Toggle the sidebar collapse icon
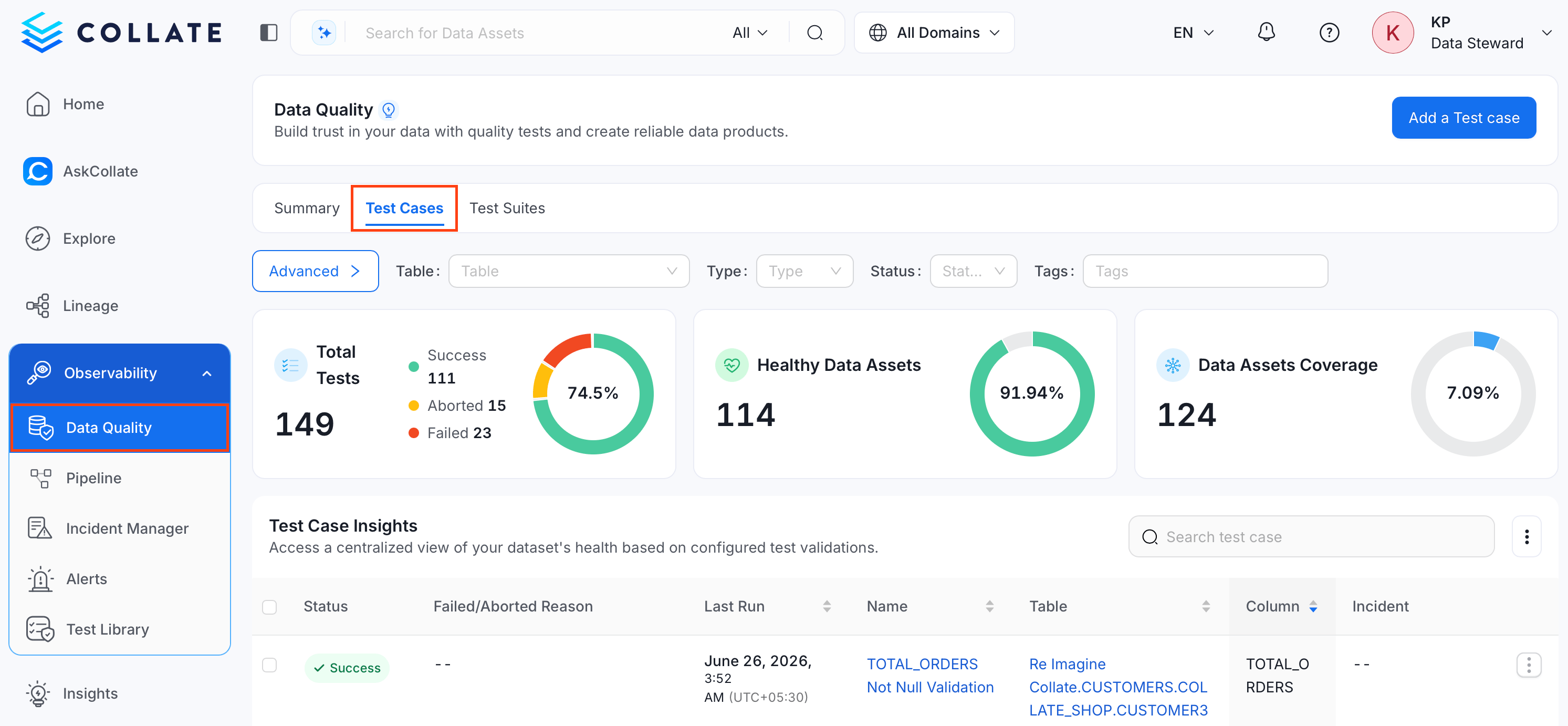1568x726 pixels. pos(268,32)
